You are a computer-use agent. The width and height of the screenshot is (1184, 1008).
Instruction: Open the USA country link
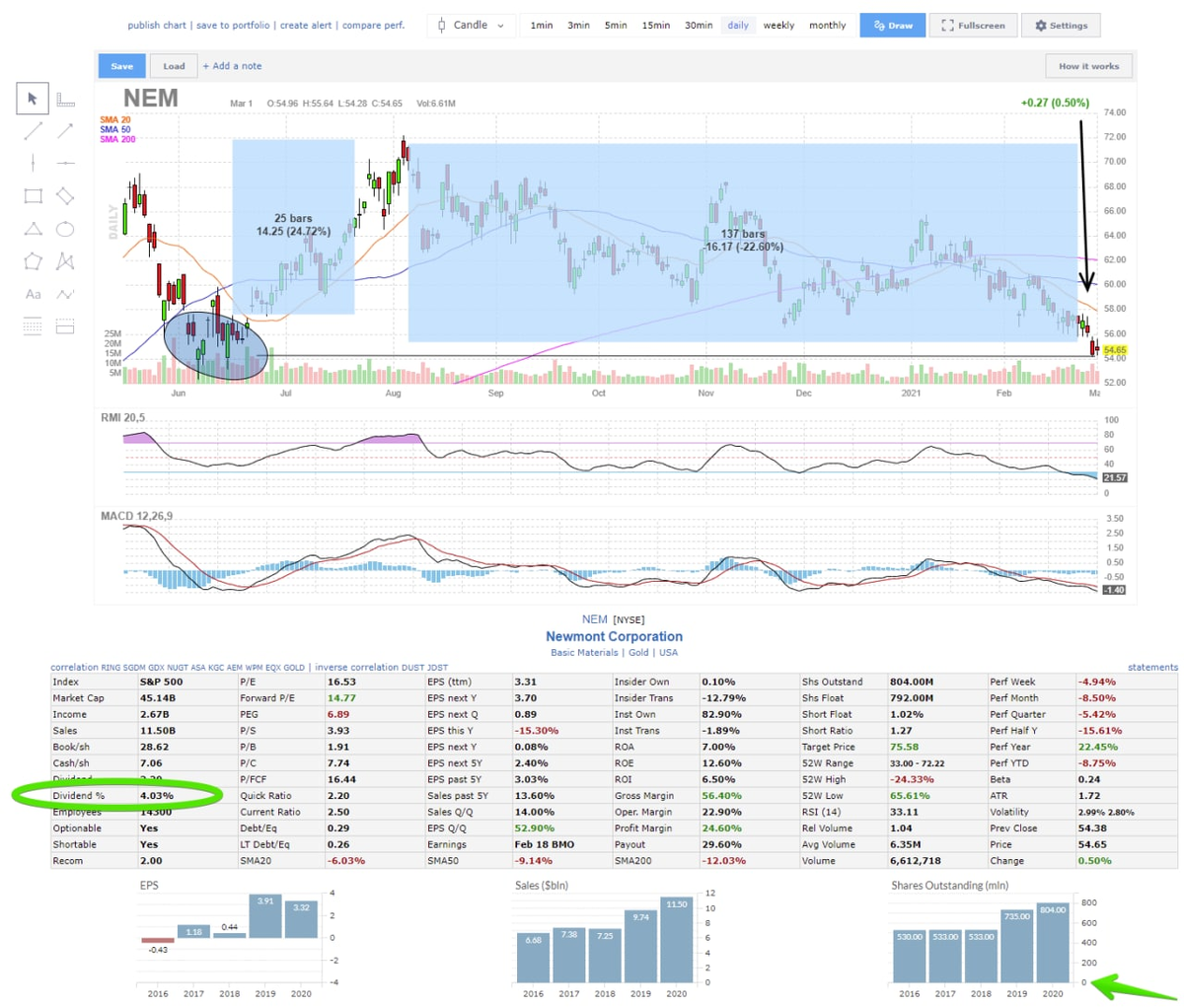click(669, 652)
